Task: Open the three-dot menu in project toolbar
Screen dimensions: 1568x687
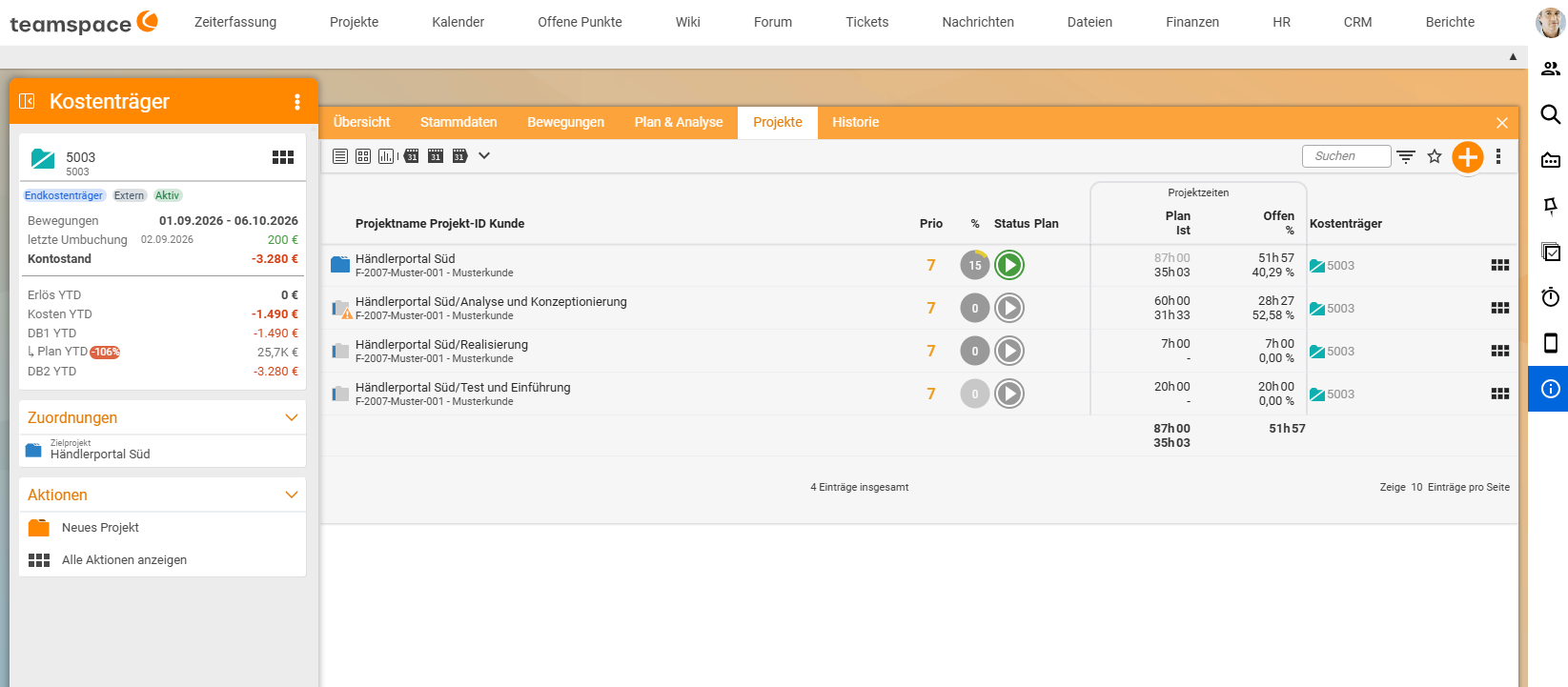Action: (x=1498, y=156)
